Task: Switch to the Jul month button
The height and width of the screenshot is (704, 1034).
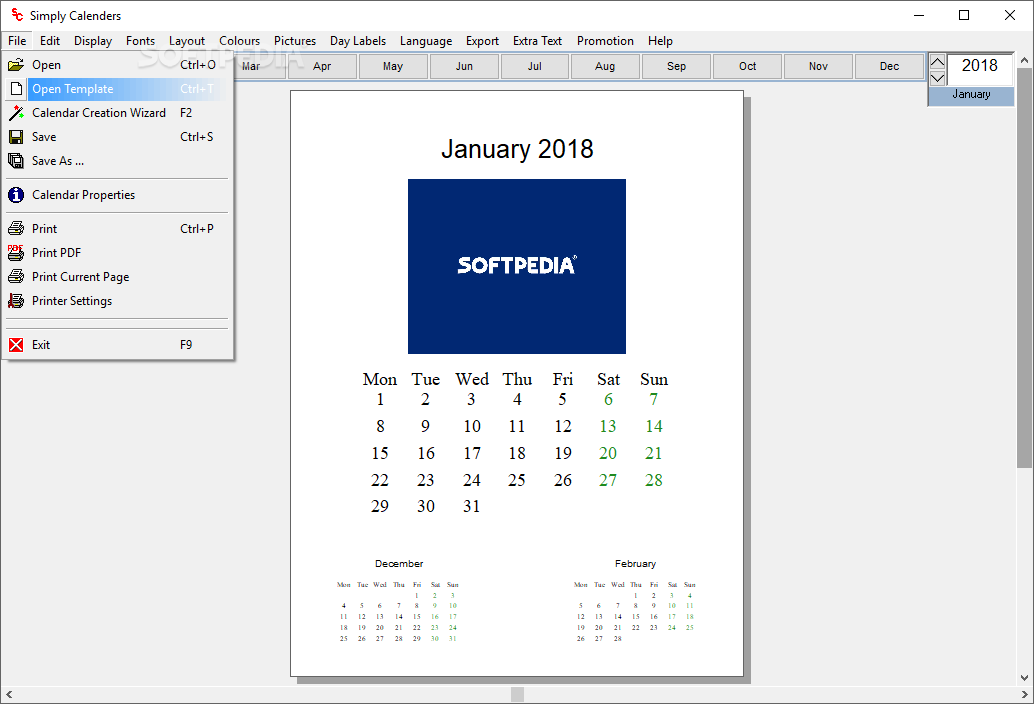Action: tap(535, 66)
